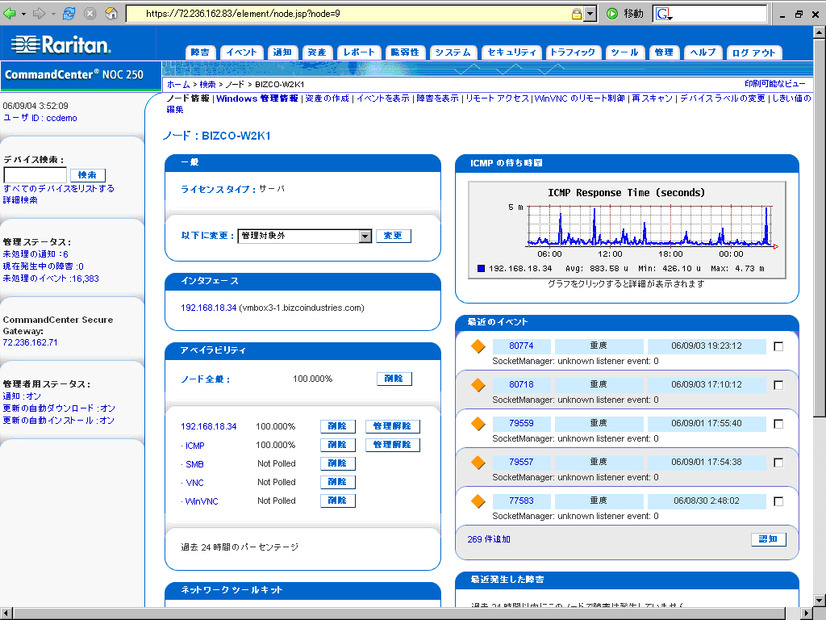Click the blue 192.168.18.34 legend swatch

click(481, 269)
